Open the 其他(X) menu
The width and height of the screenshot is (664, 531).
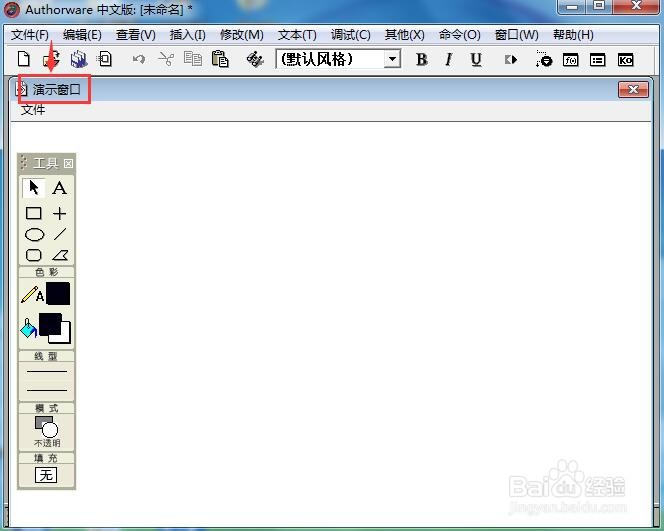(404, 35)
